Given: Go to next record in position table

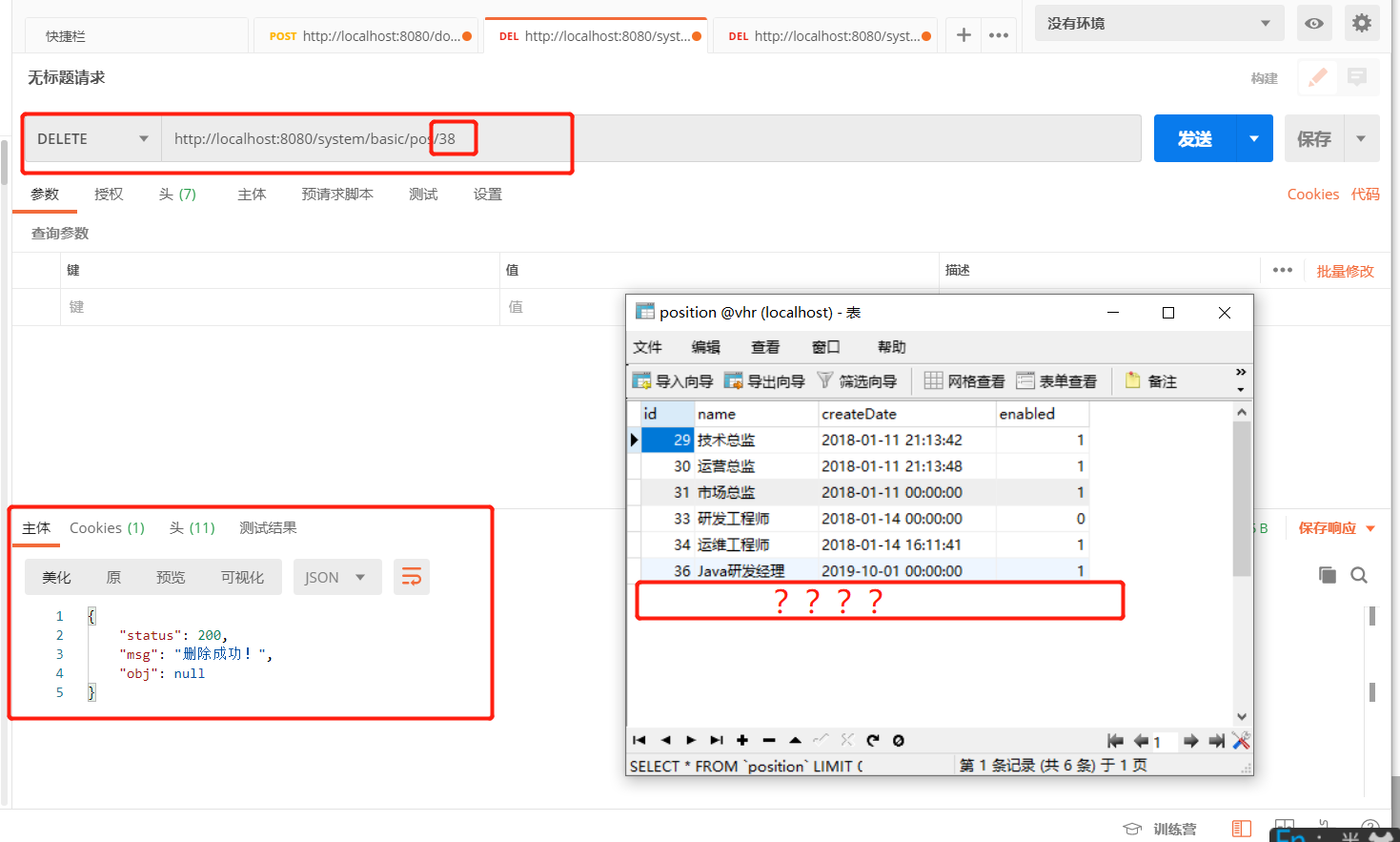Looking at the screenshot, I should pos(691,740).
